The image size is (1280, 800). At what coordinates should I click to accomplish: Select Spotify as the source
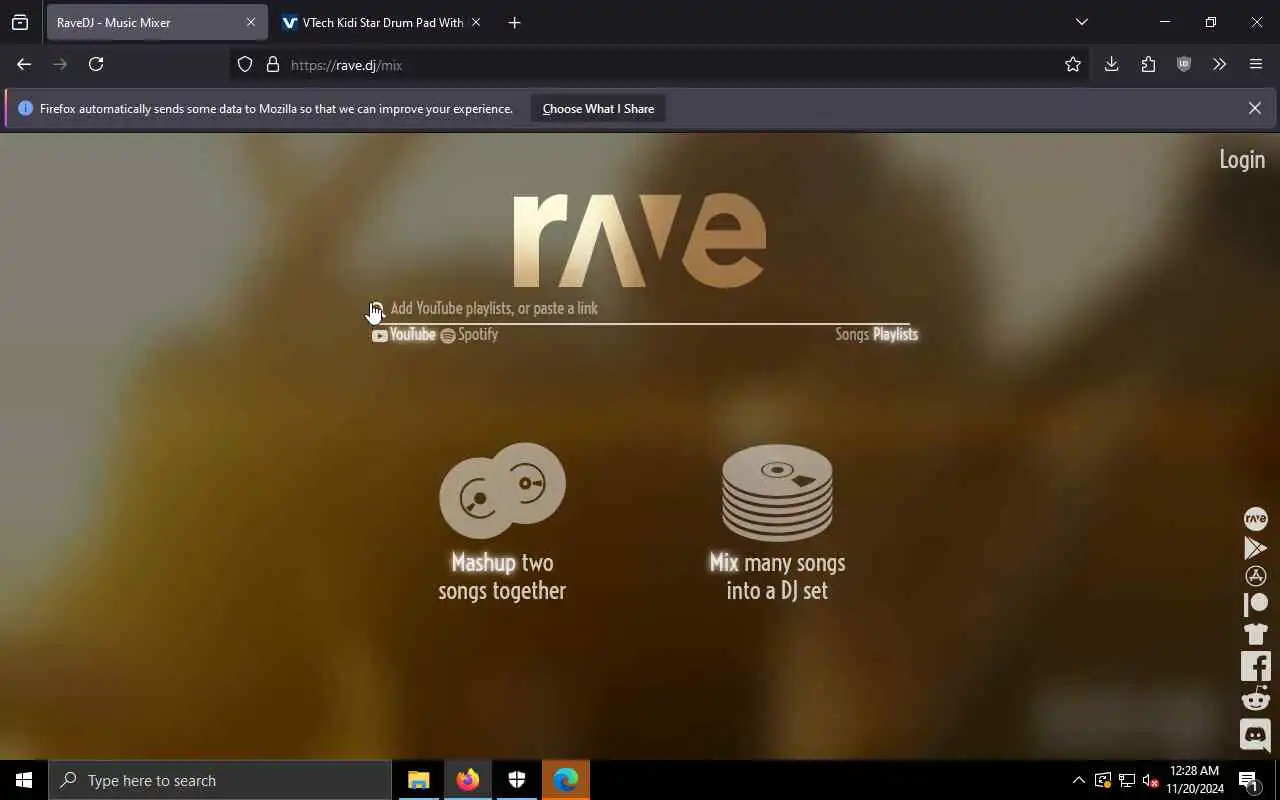469,335
